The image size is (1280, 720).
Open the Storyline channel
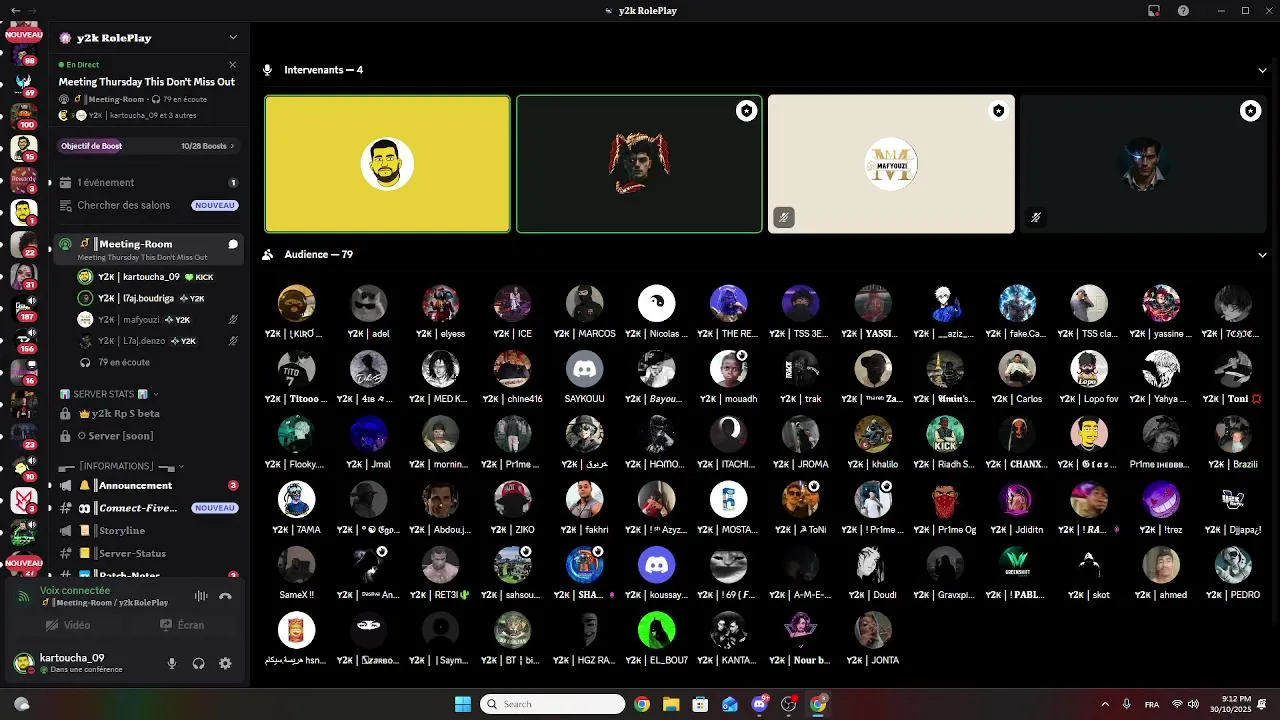click(148, 531)
